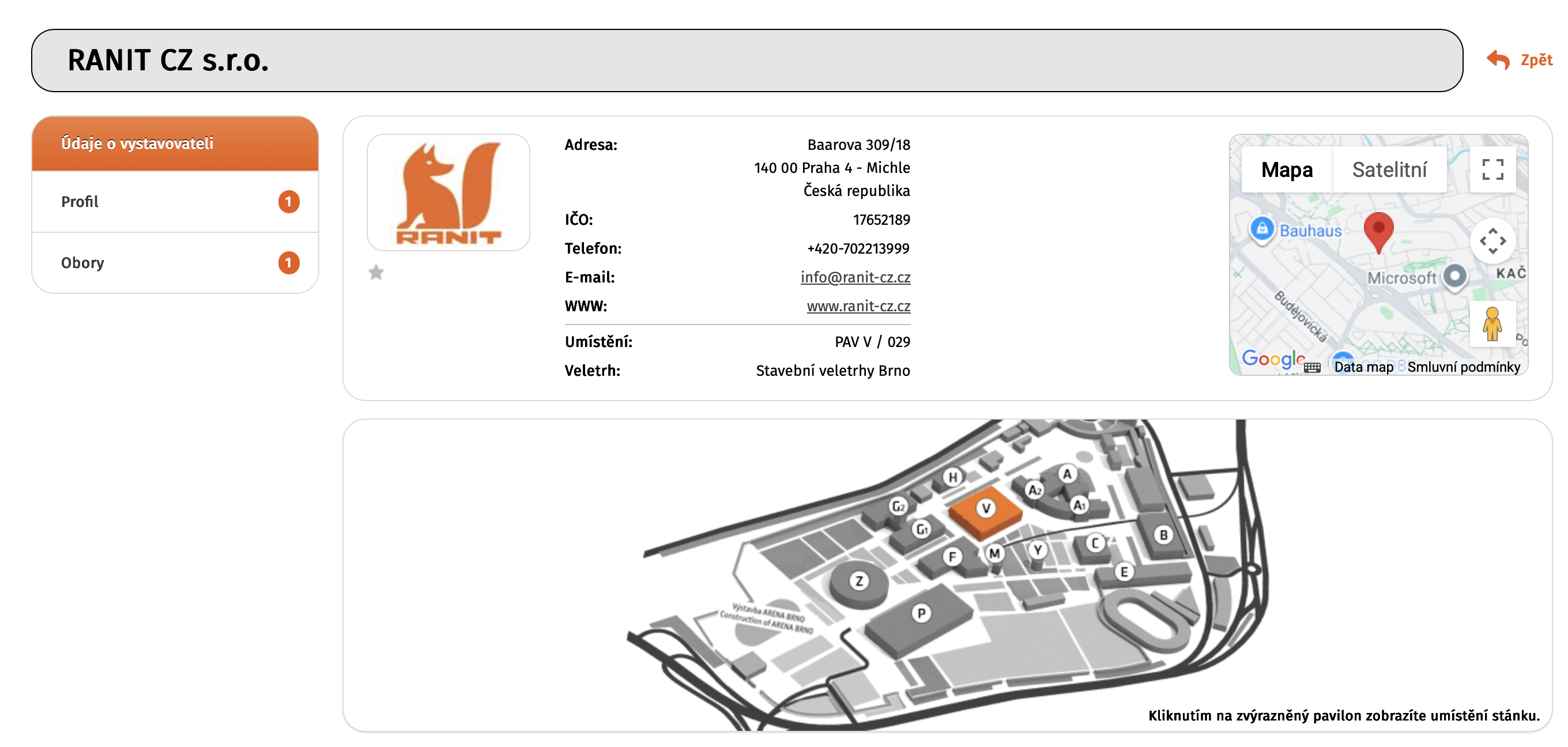Switch map to Satelitní view
The height and width of the screenshot is (747, 1568).
[1389, 170]
